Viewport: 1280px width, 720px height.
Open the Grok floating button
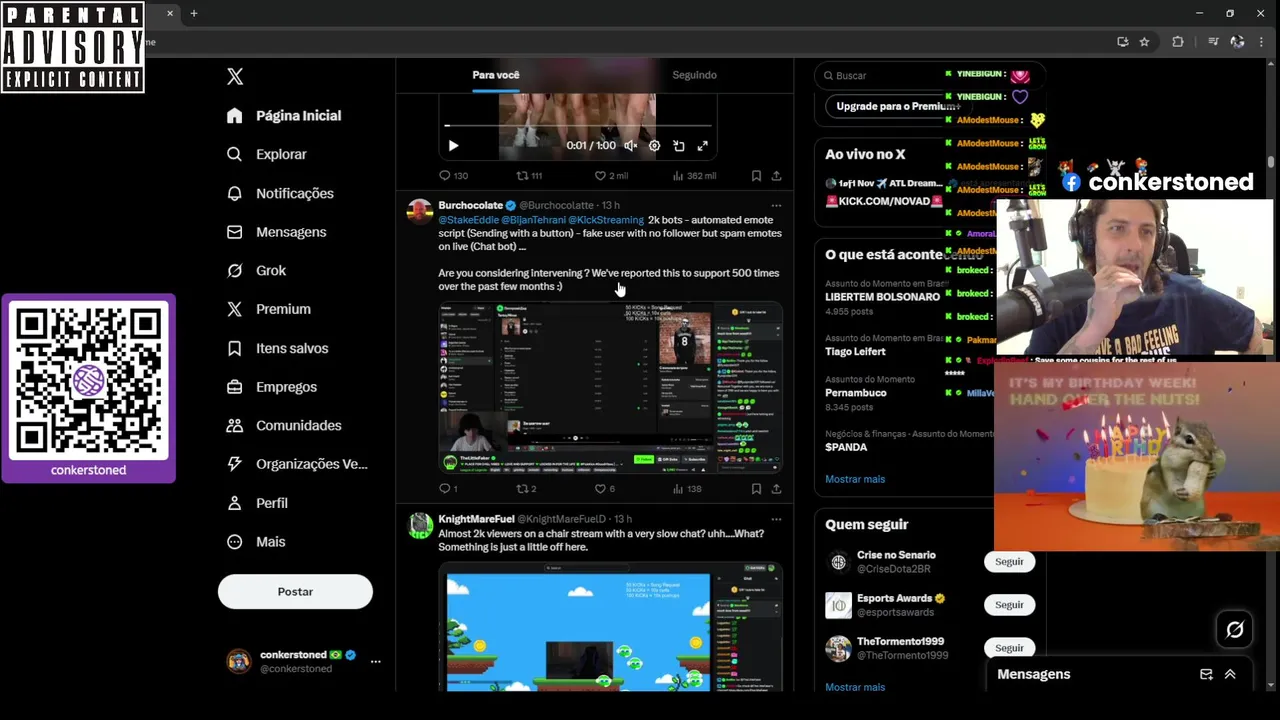tap(1235, 629)
